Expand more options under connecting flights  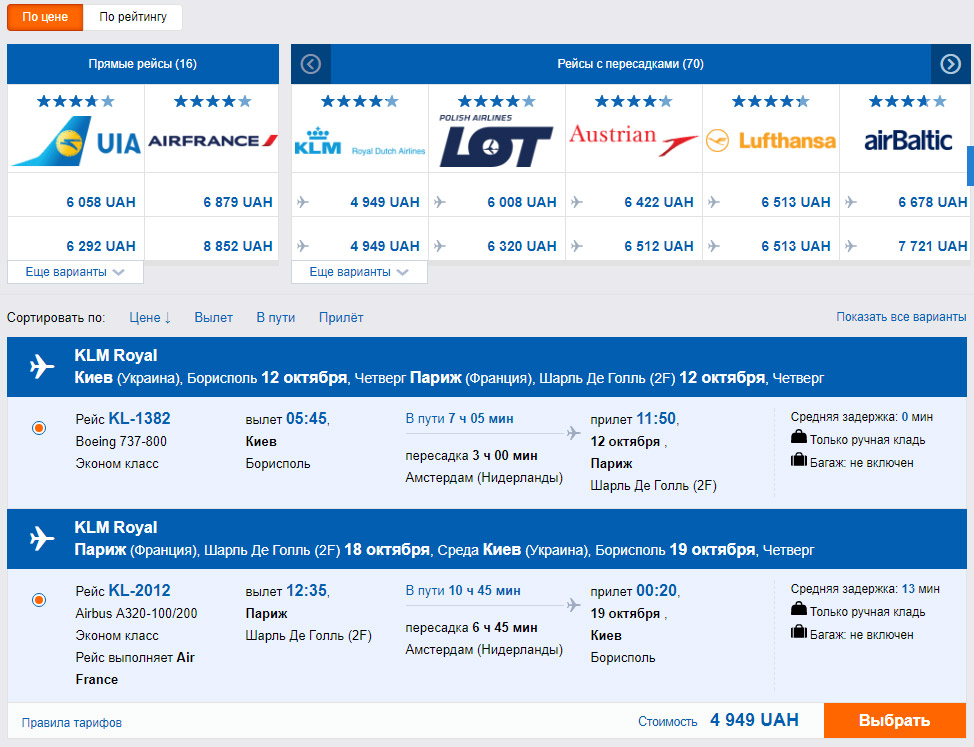359,272
